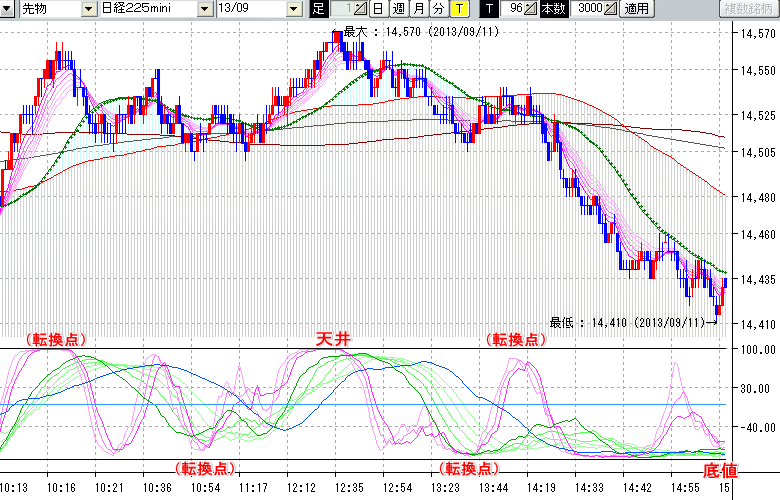The width and height of the screenshot is (780, 500).
Task: Click the 天井 ceiling marker label
Action: point(334,339)
